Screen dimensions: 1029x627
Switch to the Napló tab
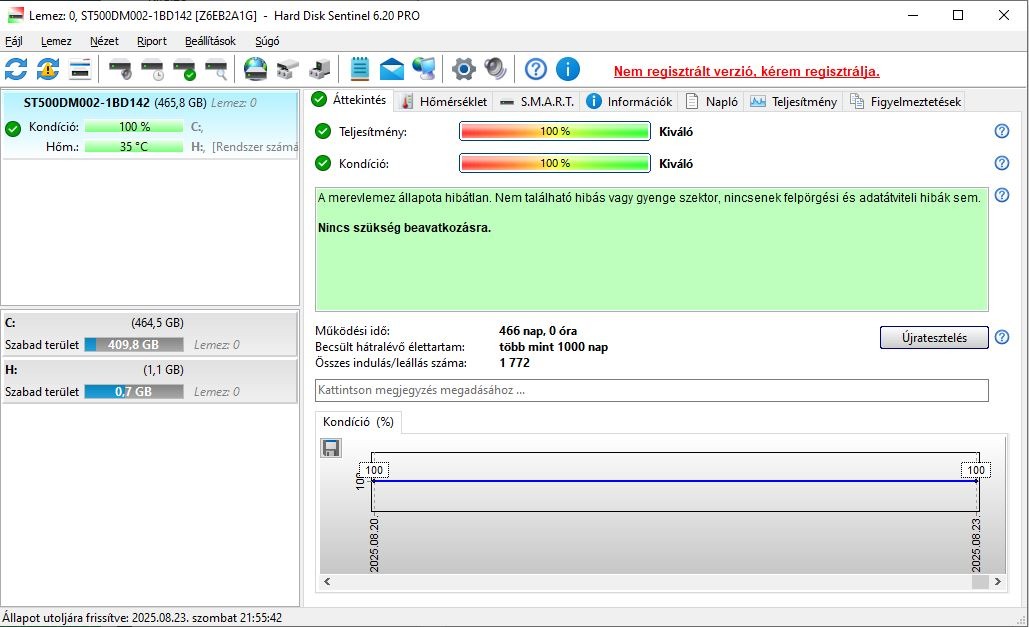711,102
